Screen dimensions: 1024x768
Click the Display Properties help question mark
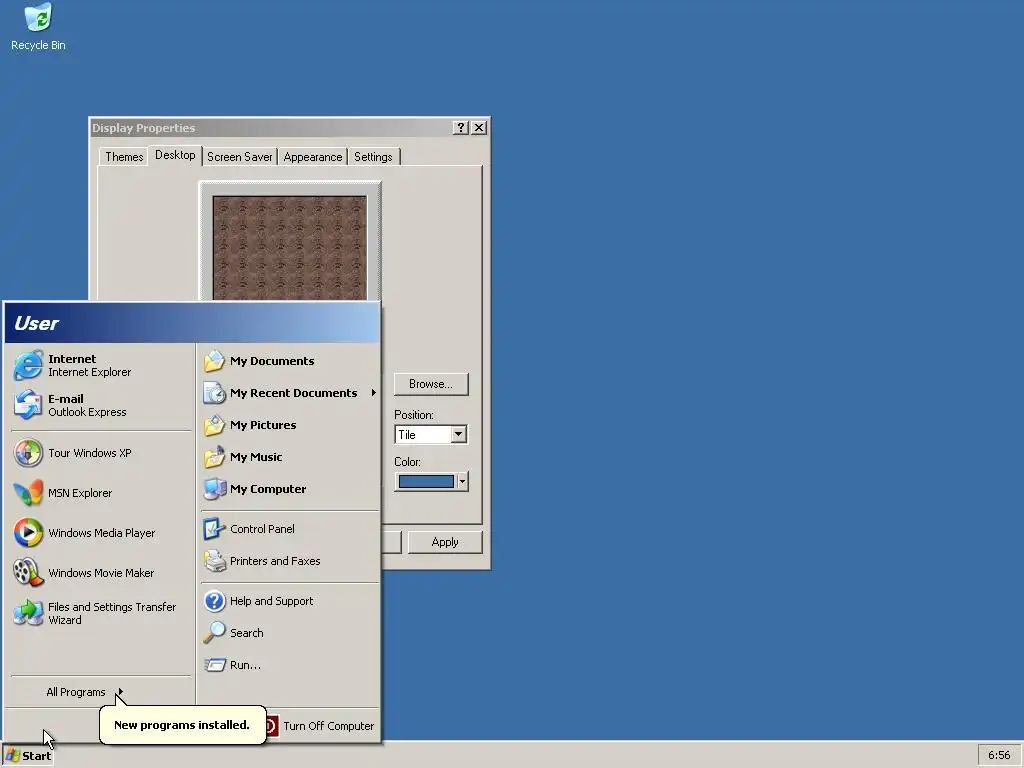tap(460, 127)
